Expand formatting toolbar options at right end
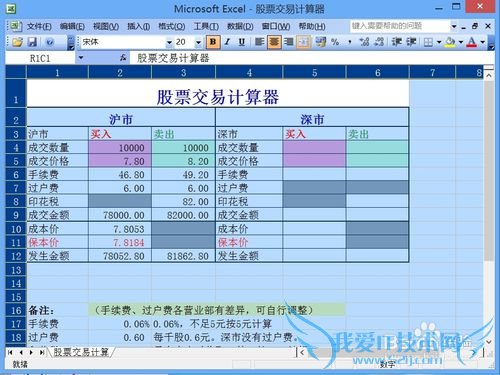Screen dimensions: 500x375 click(491, 43)
